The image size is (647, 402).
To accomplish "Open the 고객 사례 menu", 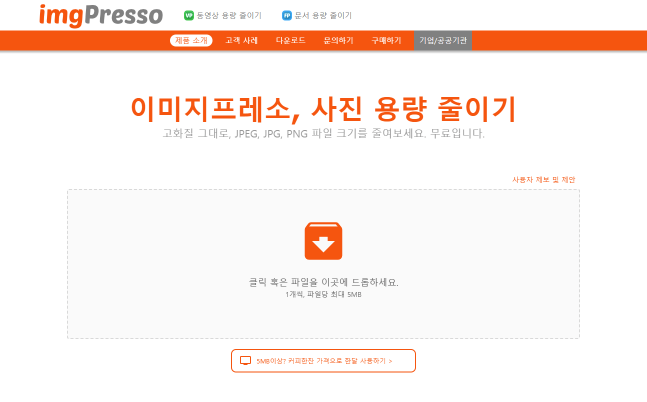I will [241, 40].
